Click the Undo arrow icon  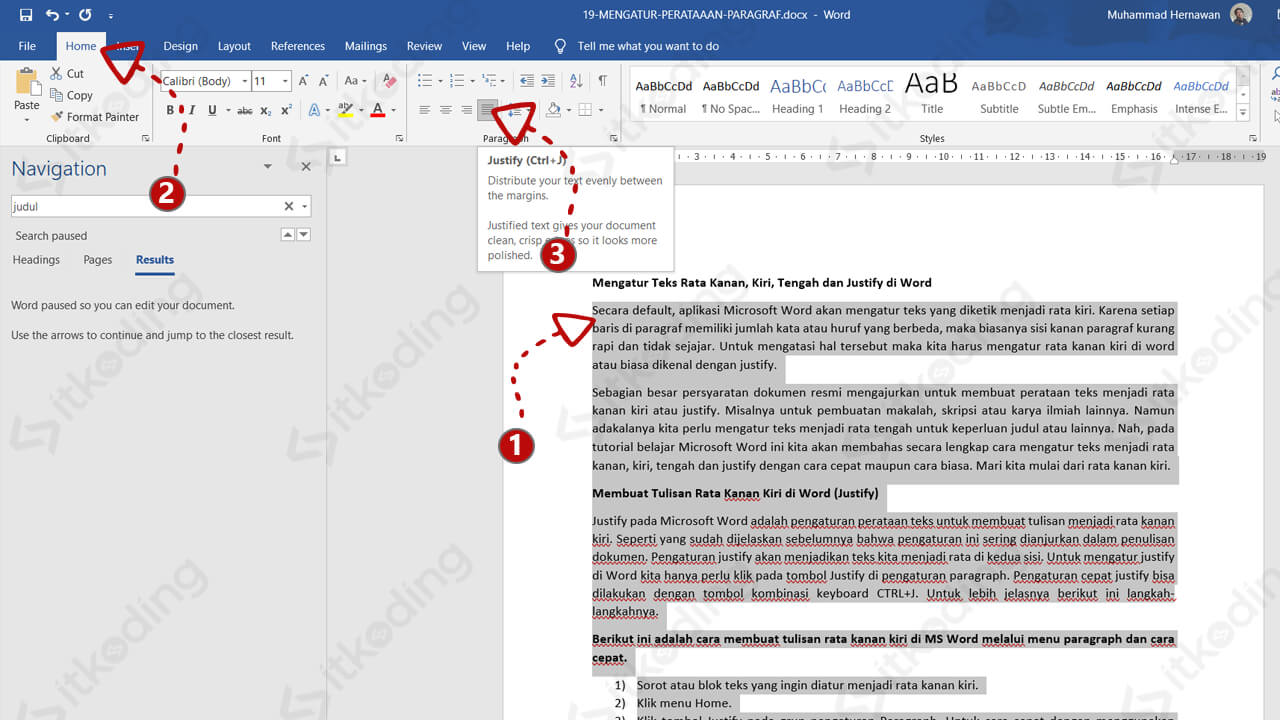pyautogui.click(x=52, y=15)
